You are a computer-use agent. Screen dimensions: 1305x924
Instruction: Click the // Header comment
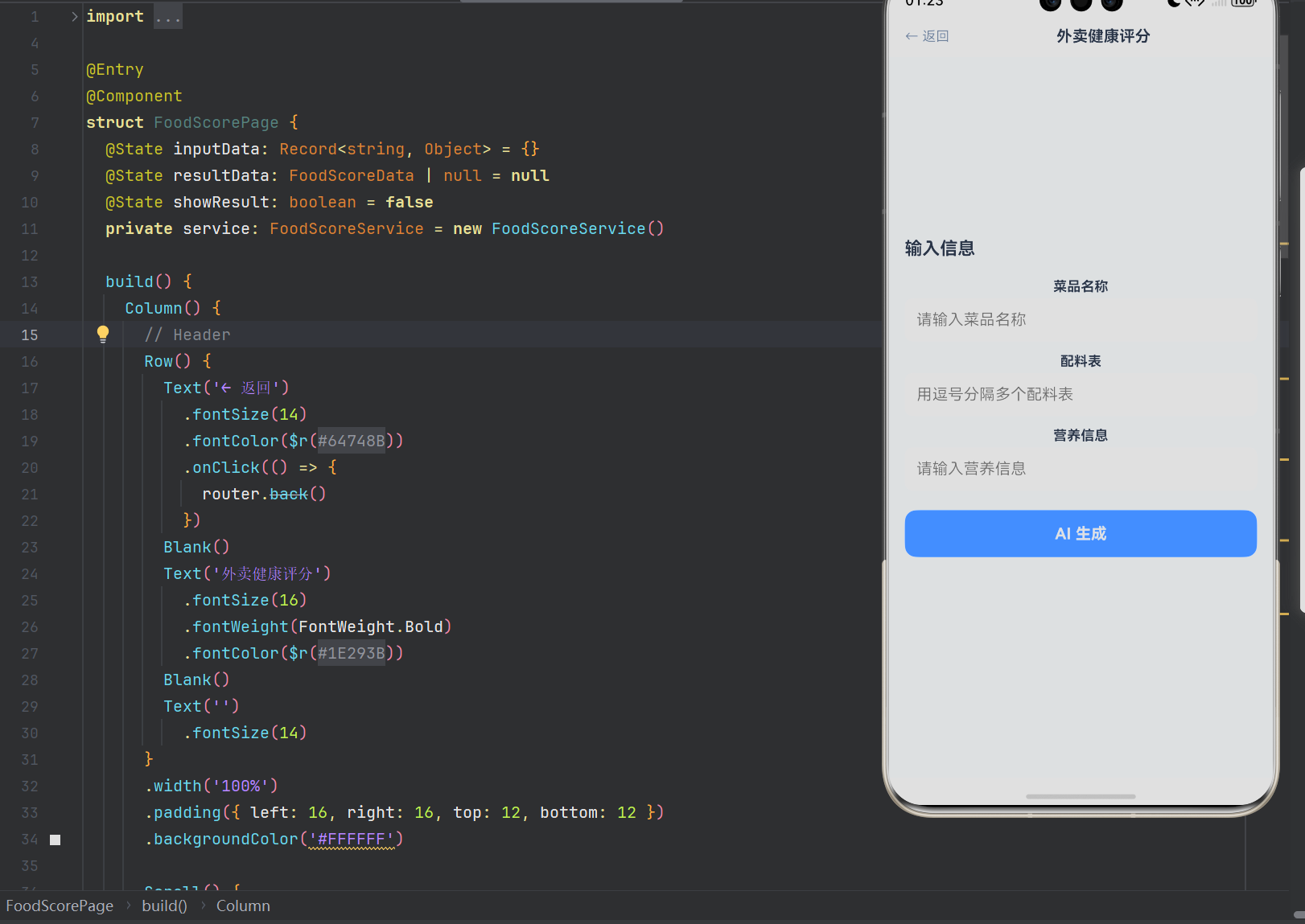click(x=187, y=335)
